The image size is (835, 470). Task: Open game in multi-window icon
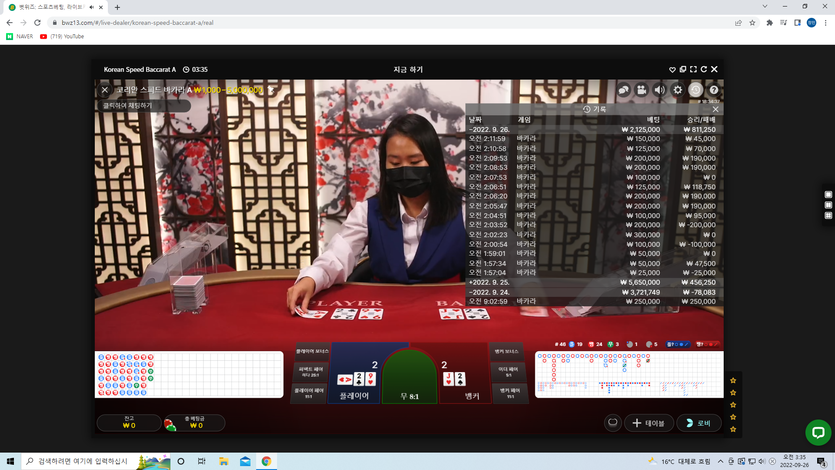(x=683, y=69)
